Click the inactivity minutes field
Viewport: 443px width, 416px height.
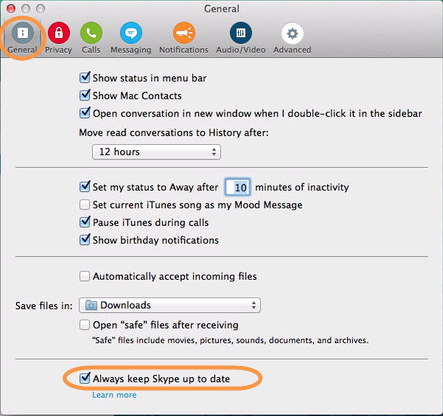pyautogui.click(x=238, y=187)
